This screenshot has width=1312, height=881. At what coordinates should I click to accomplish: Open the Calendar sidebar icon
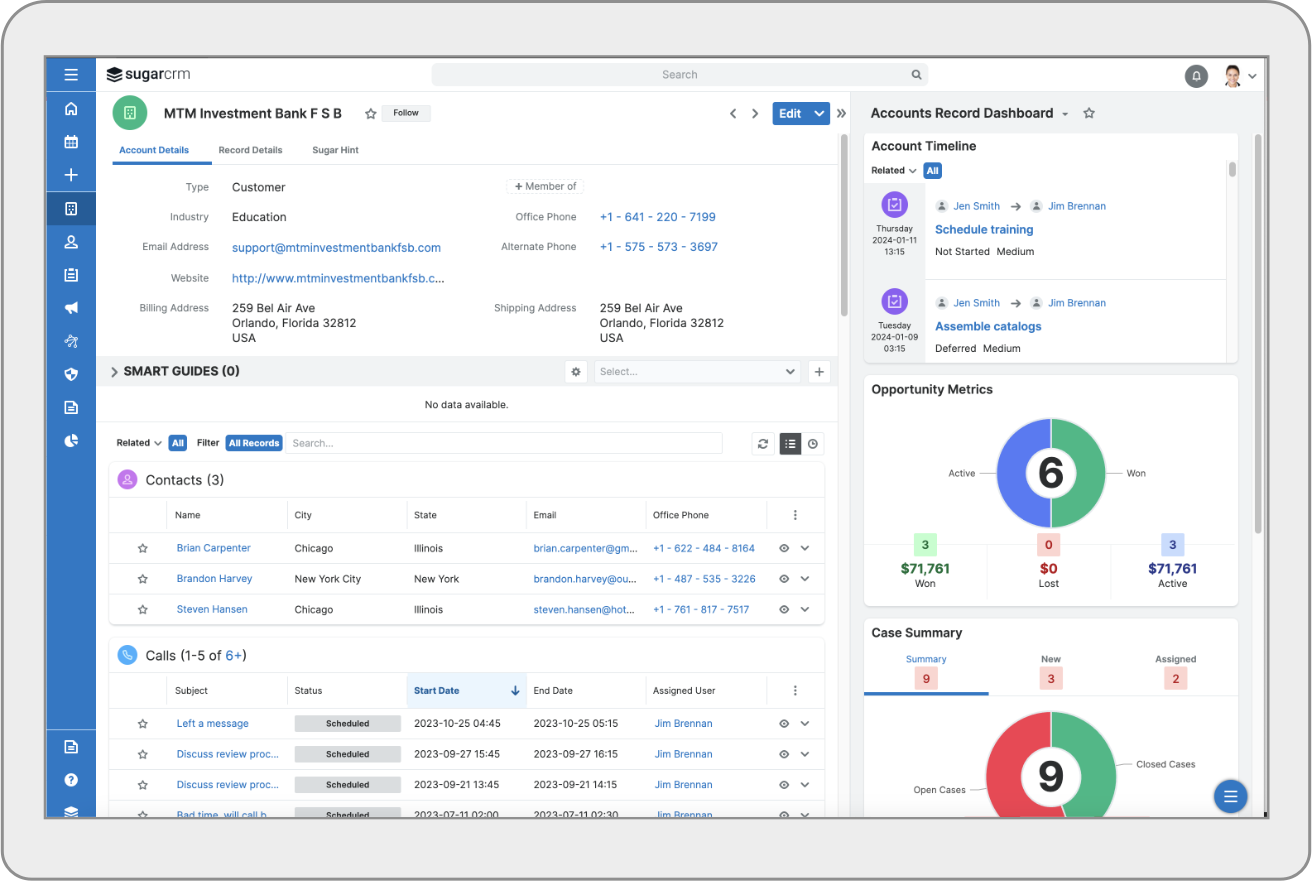click(71, 142)
